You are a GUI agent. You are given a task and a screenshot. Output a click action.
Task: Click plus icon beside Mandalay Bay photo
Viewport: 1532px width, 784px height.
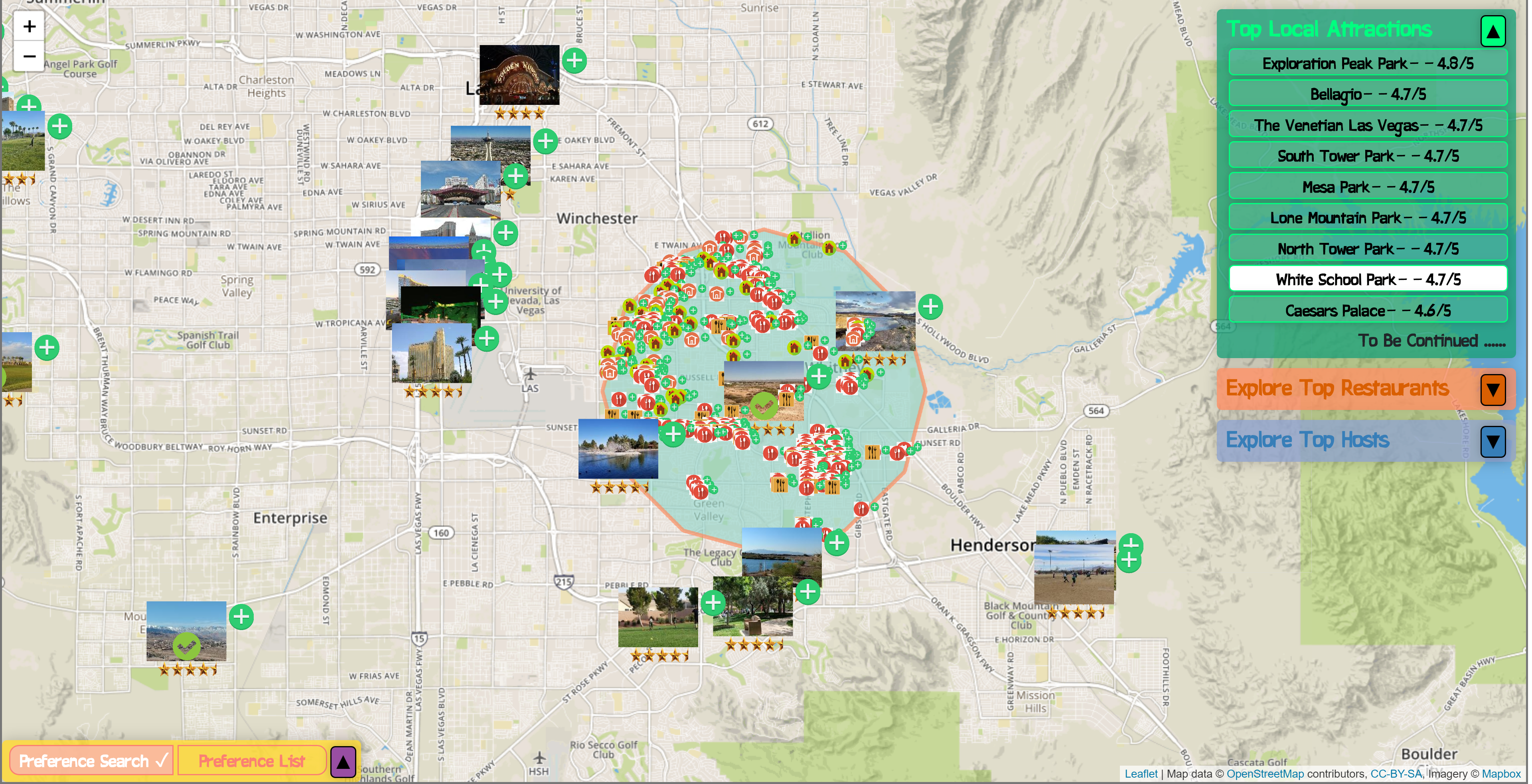486,339
